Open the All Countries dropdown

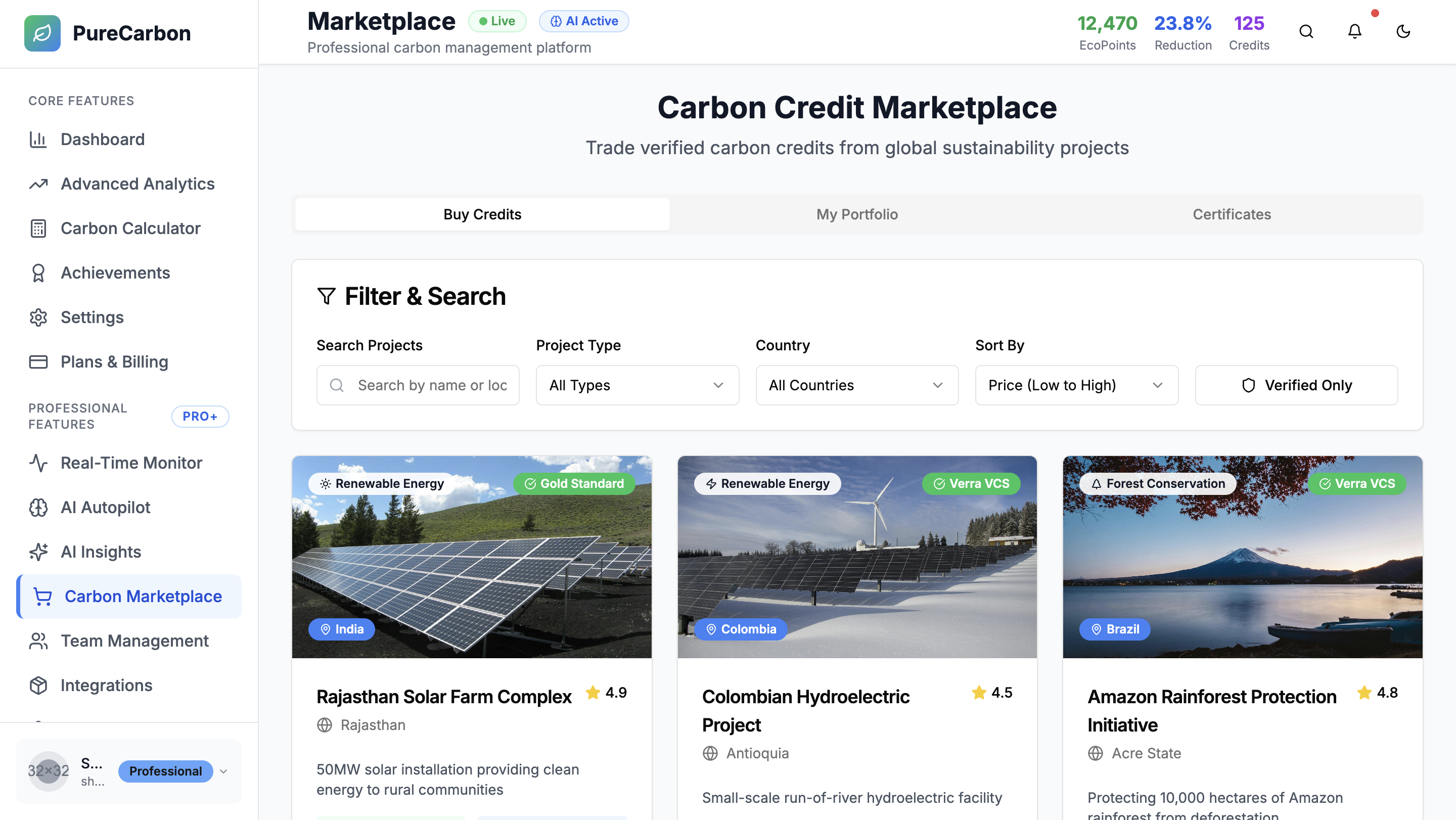pos(856,385)
